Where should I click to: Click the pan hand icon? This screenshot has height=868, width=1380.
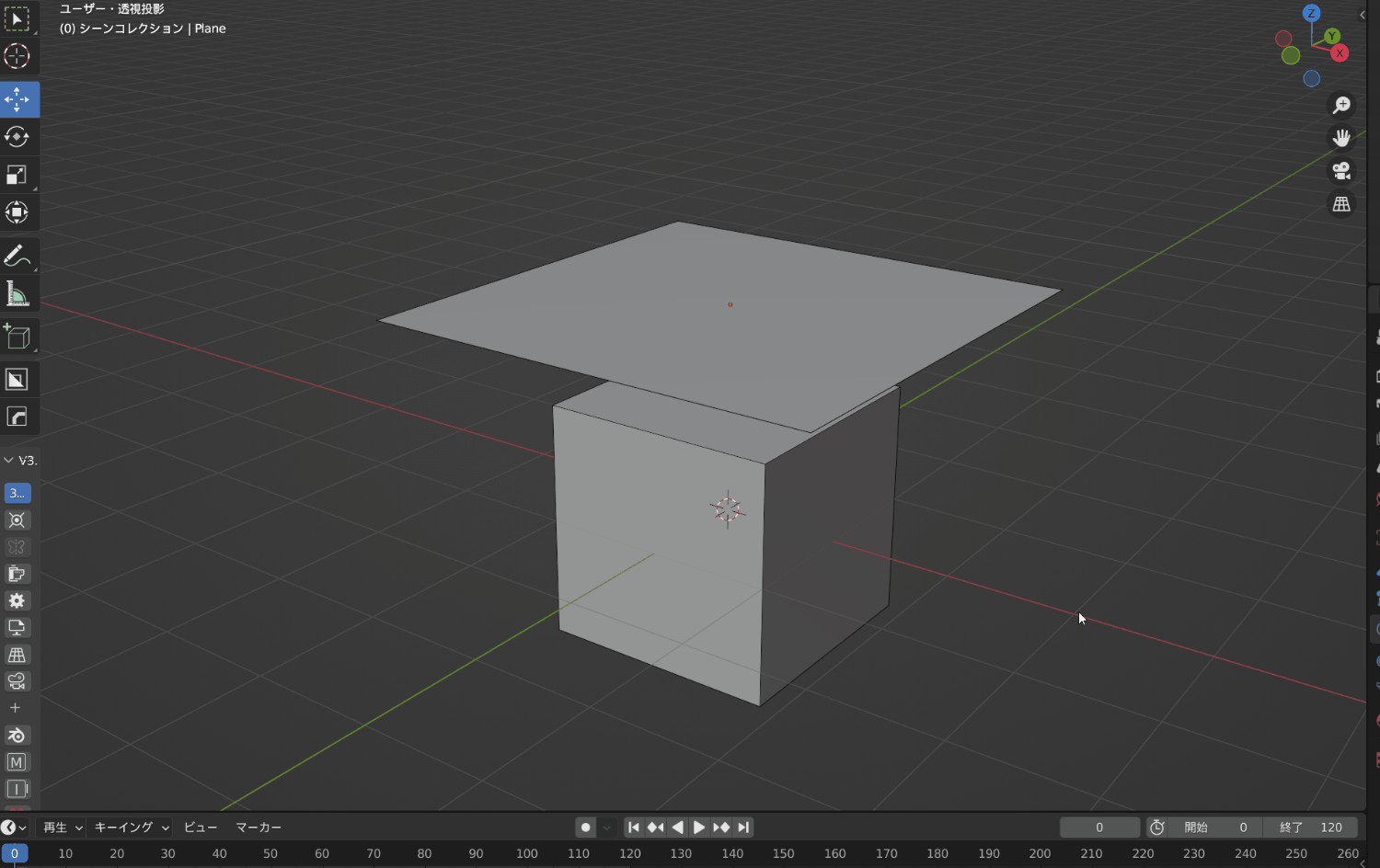[1341, 138]
